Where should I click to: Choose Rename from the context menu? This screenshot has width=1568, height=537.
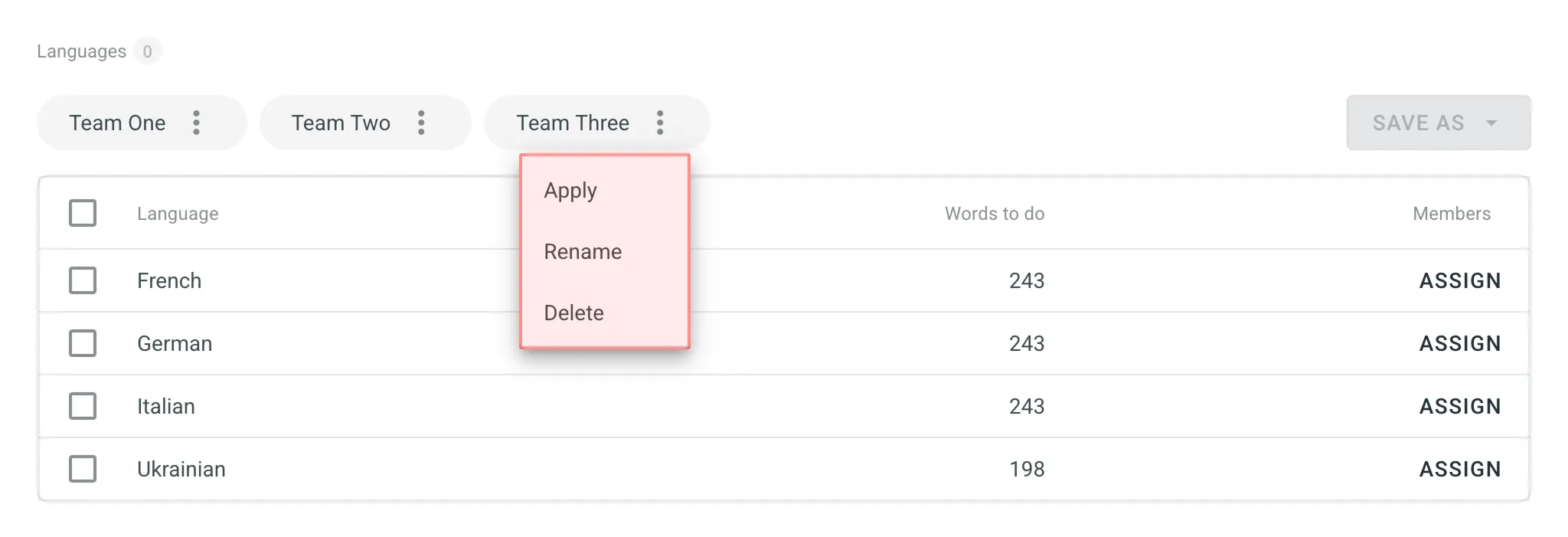(x=582, y=251)
